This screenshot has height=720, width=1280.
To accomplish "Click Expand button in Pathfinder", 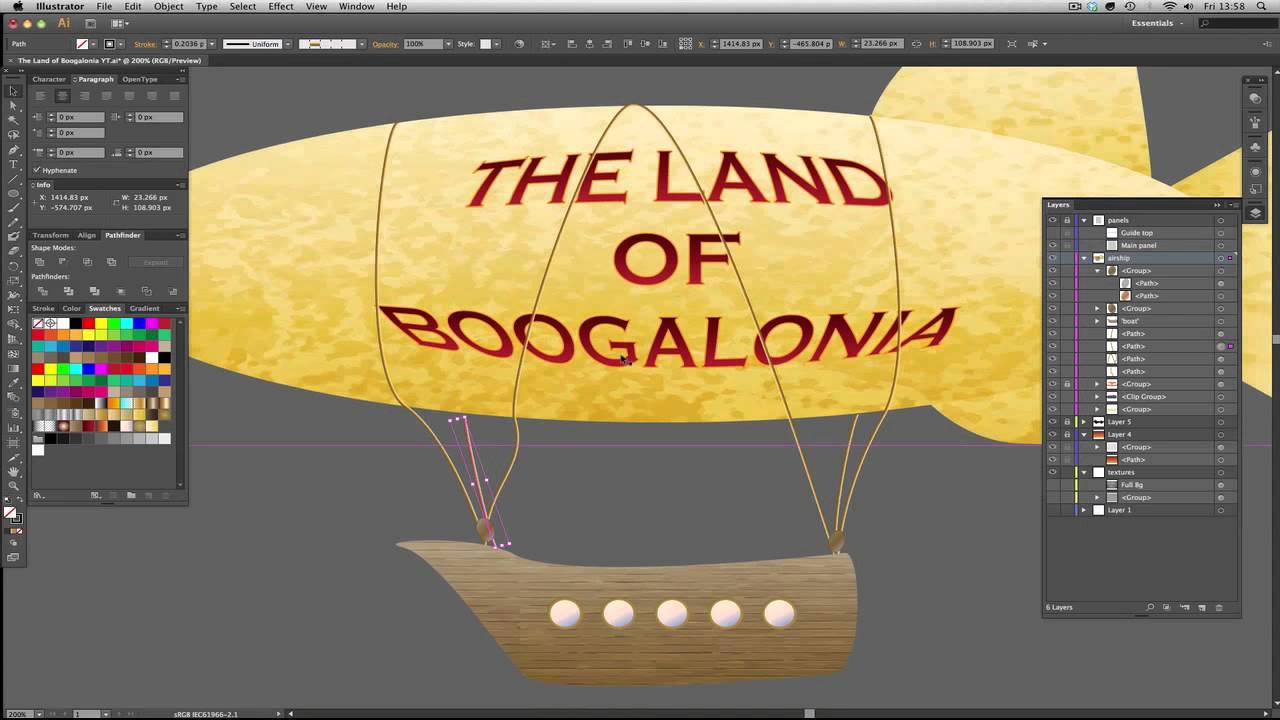I will tap(156, 262).
